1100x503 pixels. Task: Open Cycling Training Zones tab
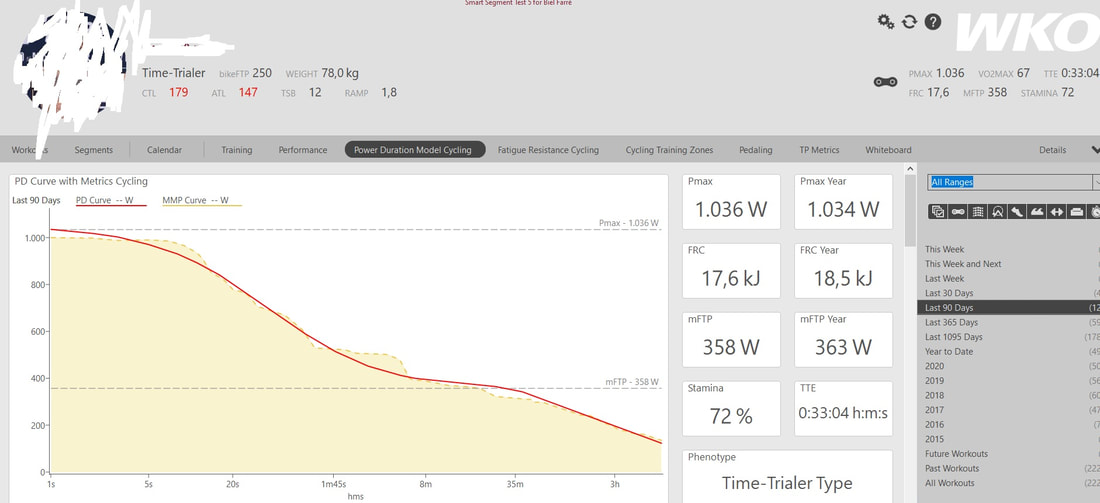coord(669,149)
